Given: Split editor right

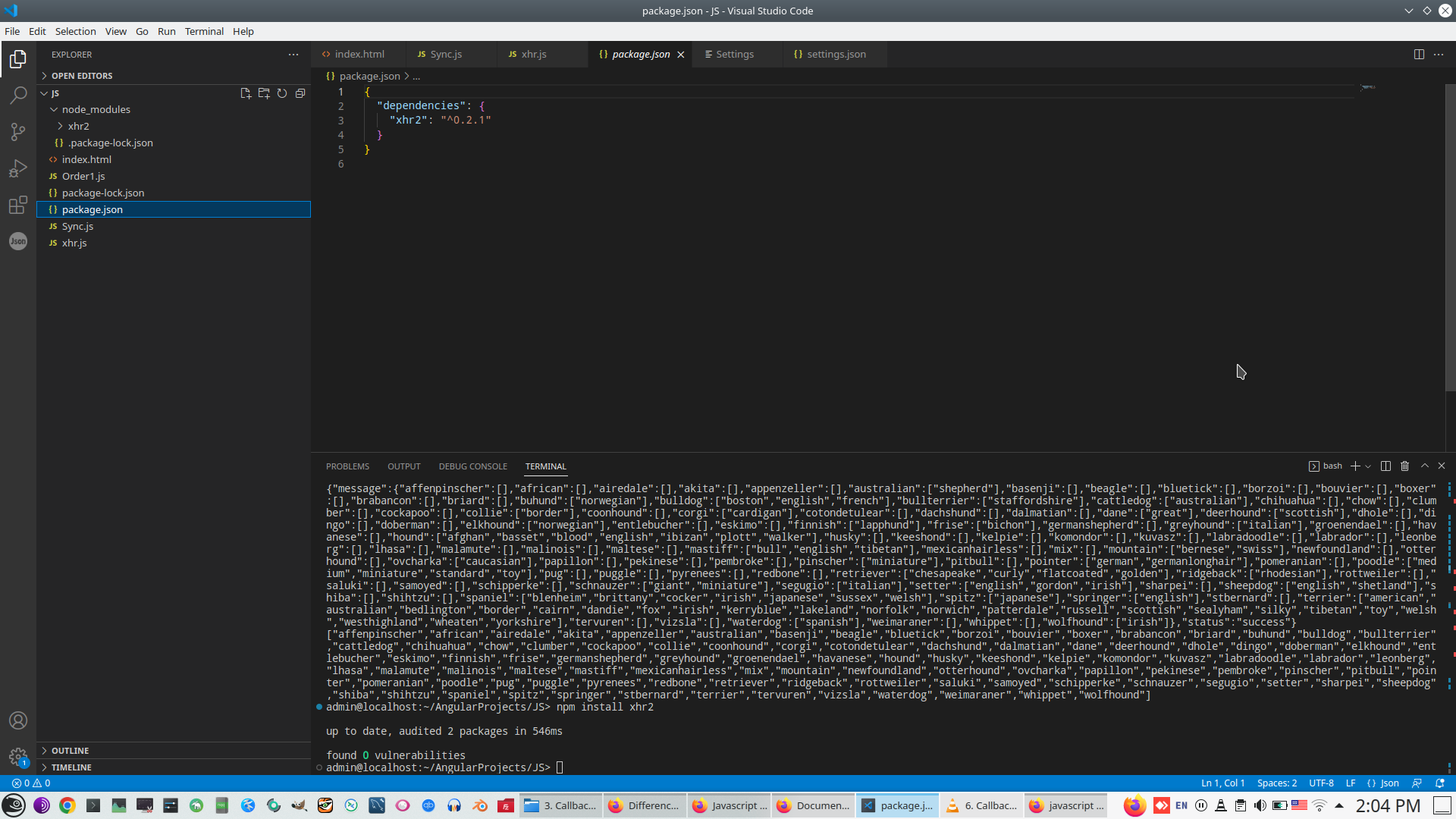Looking at the screenshot, I should (x=1419, y=55).
